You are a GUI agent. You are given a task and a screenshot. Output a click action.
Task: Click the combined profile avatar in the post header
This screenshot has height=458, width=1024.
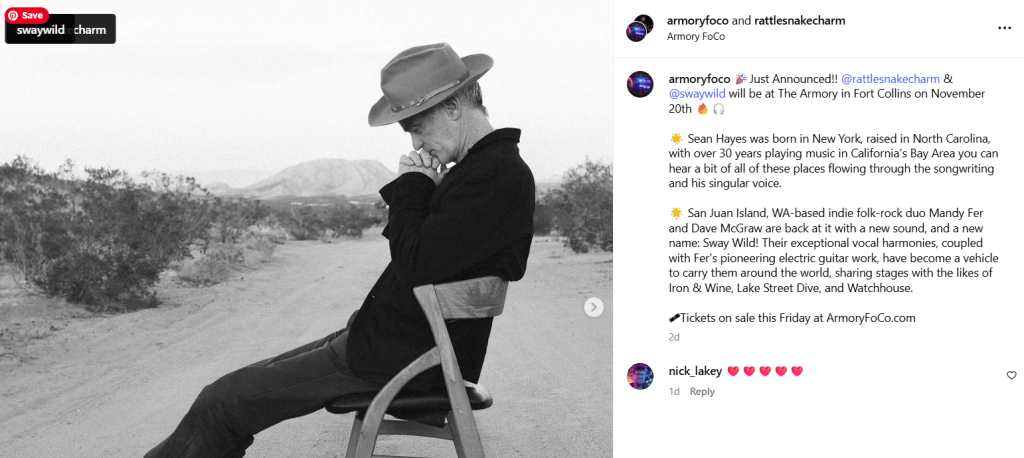[640, 27]
